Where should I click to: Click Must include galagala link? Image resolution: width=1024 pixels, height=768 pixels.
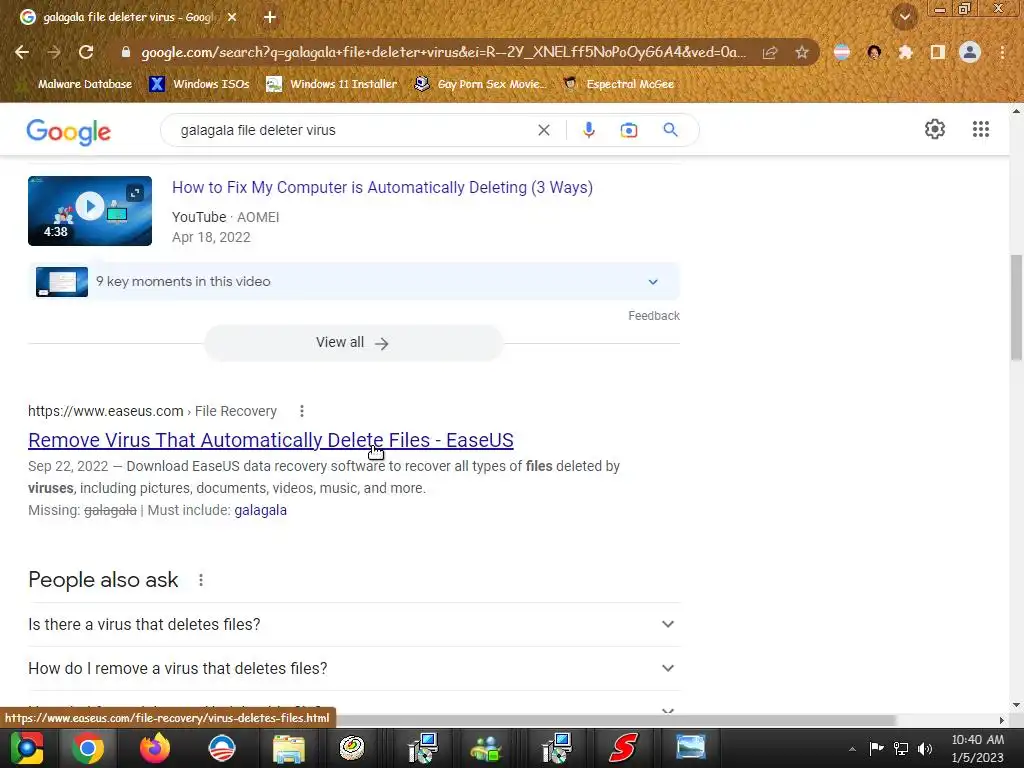[x=261, y=510]
